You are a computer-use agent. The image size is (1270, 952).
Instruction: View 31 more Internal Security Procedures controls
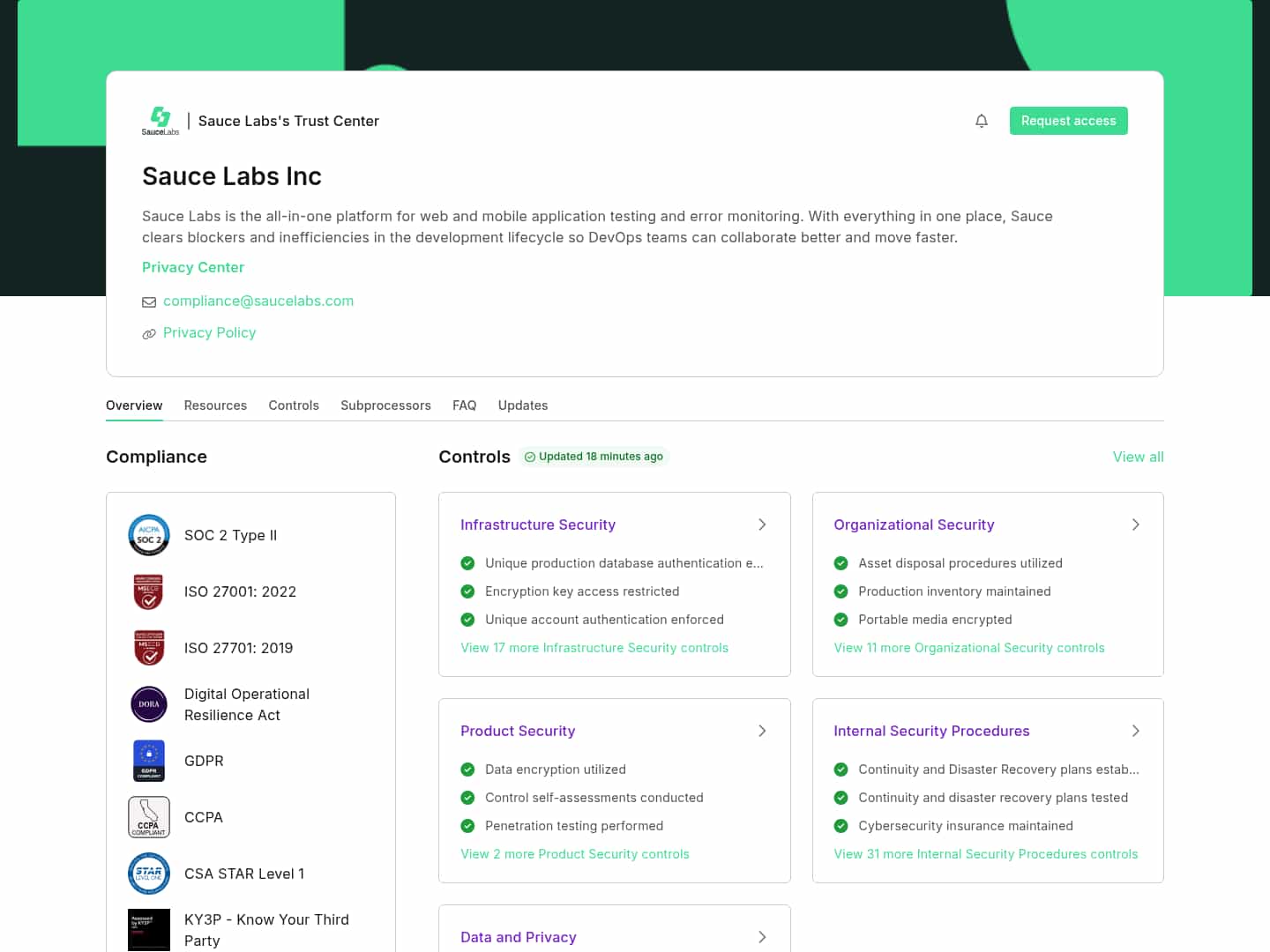pos(986,854)
